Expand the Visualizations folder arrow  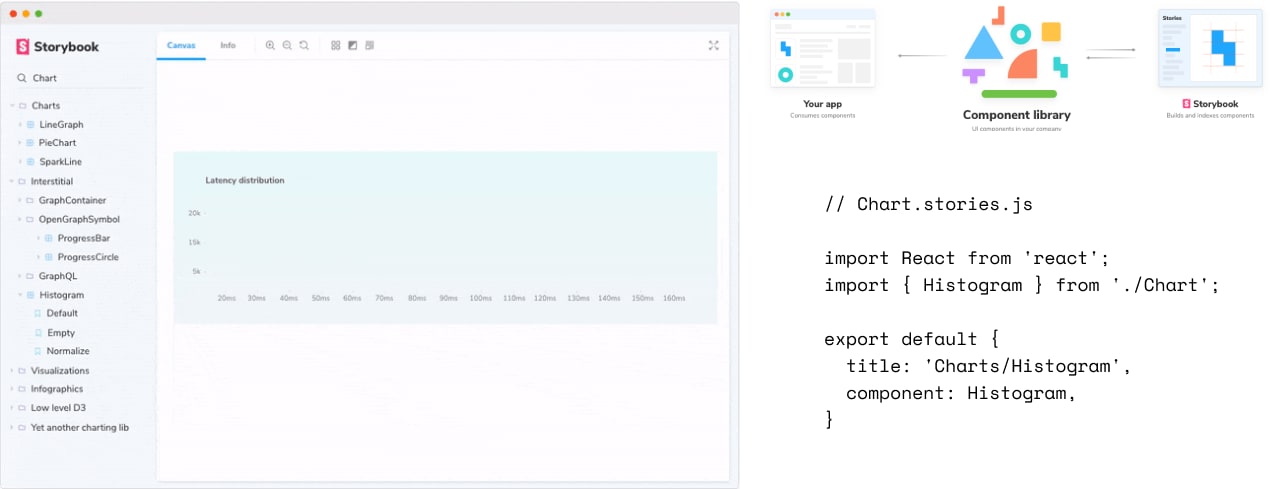[12, 371]
